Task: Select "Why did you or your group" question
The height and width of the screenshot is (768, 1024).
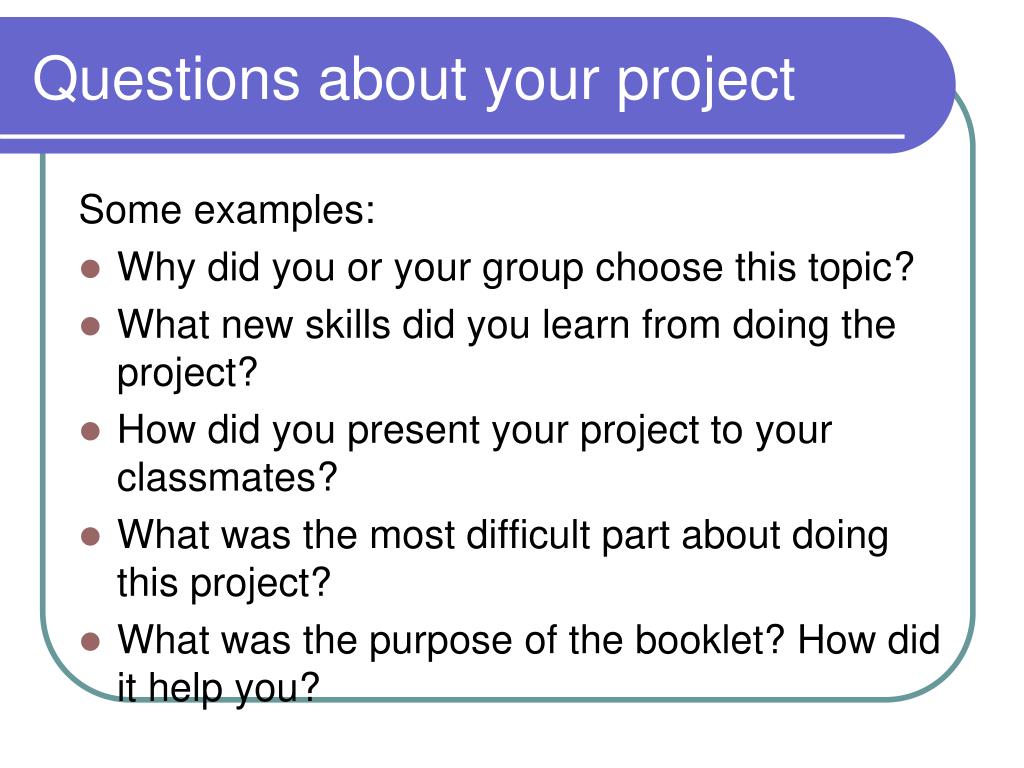Action: pos(515,268)
